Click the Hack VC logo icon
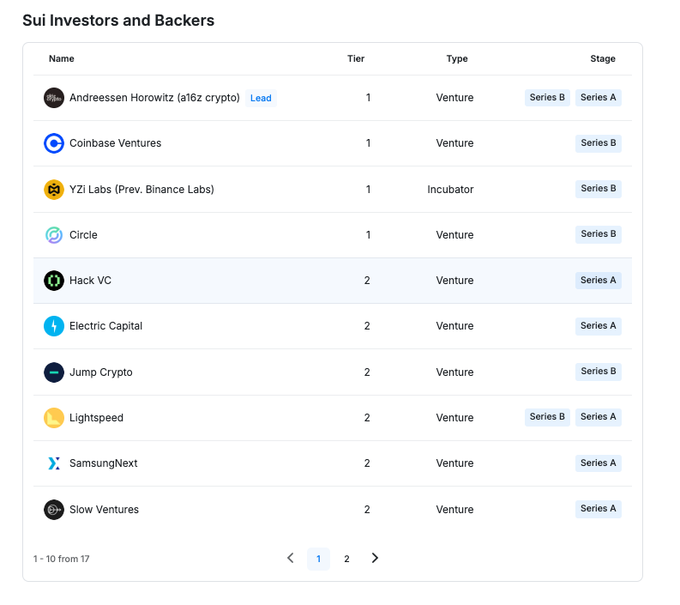This screenshot has height=605, width=680. click(x=54, y=281)
